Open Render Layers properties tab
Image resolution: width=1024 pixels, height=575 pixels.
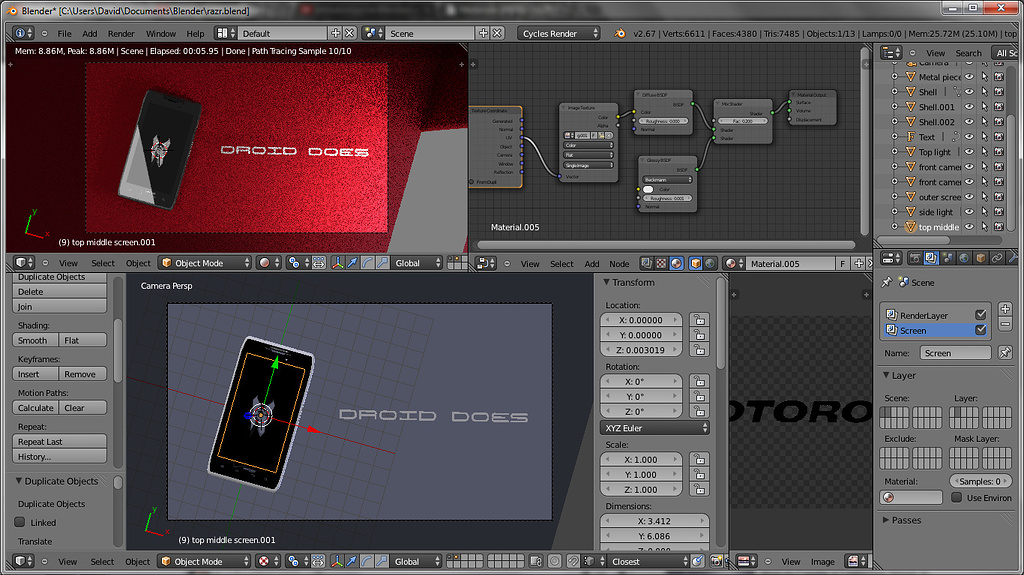931,258
